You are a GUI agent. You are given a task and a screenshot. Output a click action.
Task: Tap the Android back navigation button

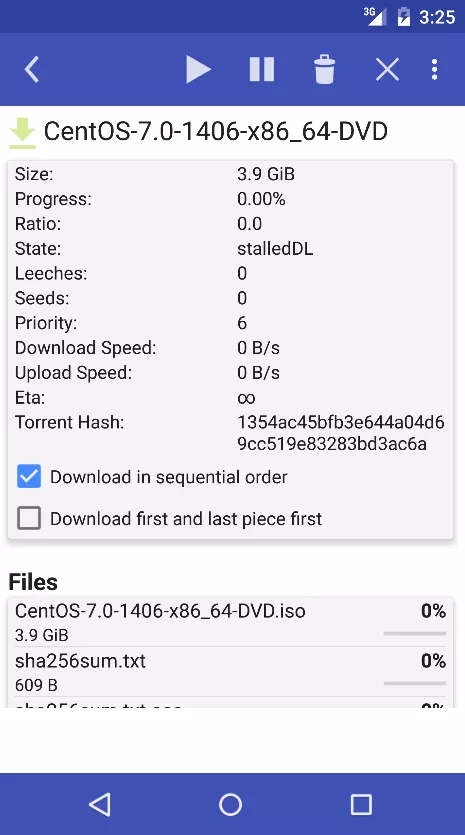click(100, 804)
